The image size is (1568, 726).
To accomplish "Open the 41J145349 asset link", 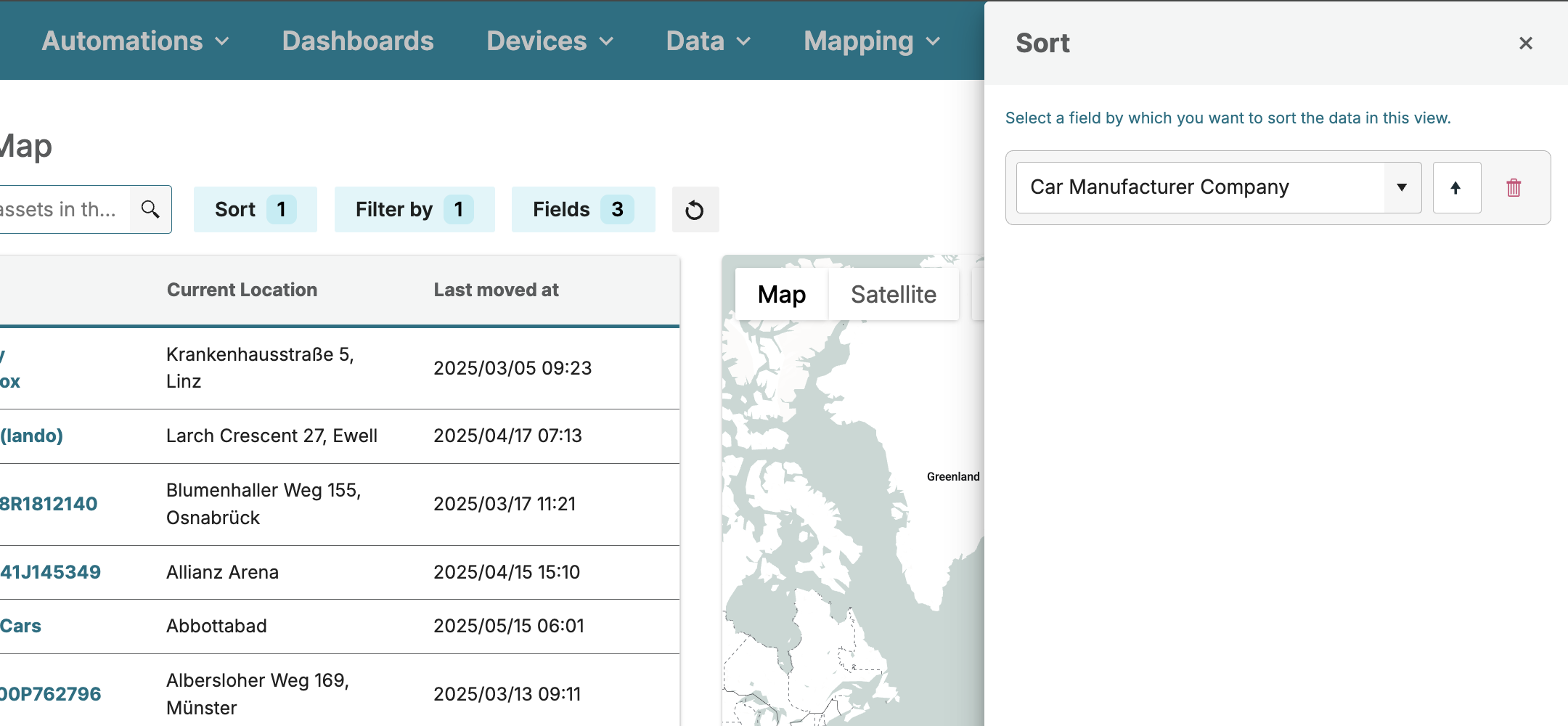I will (x=50, y=572).
